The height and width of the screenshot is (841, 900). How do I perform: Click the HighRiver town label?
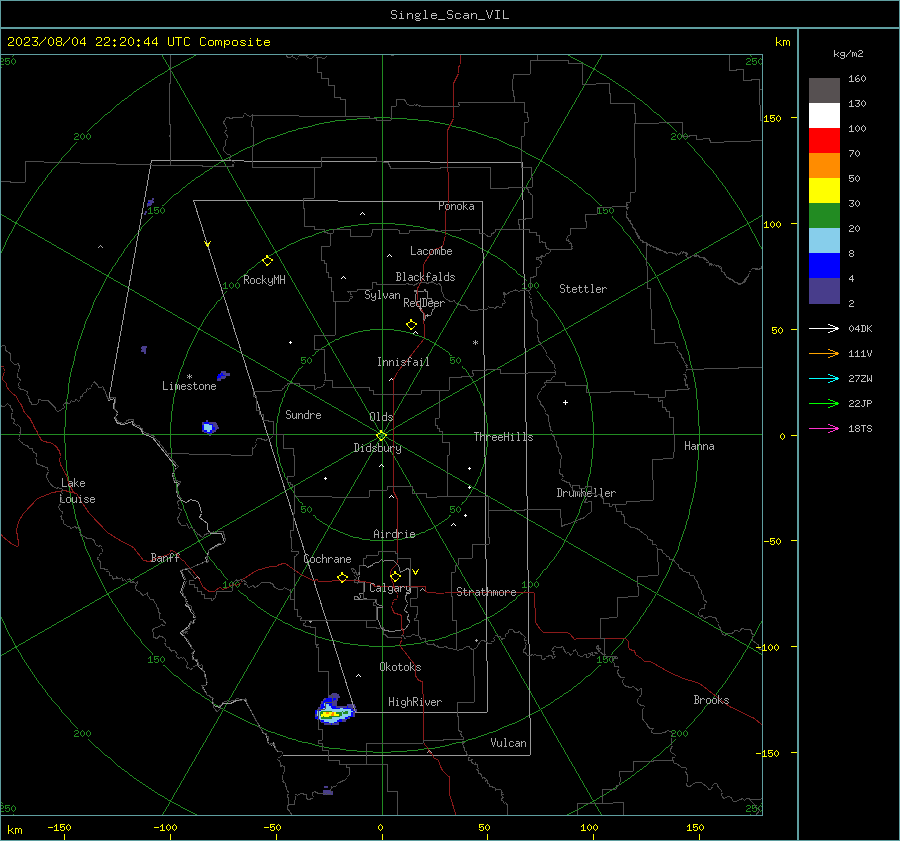[x=415, y=702]
